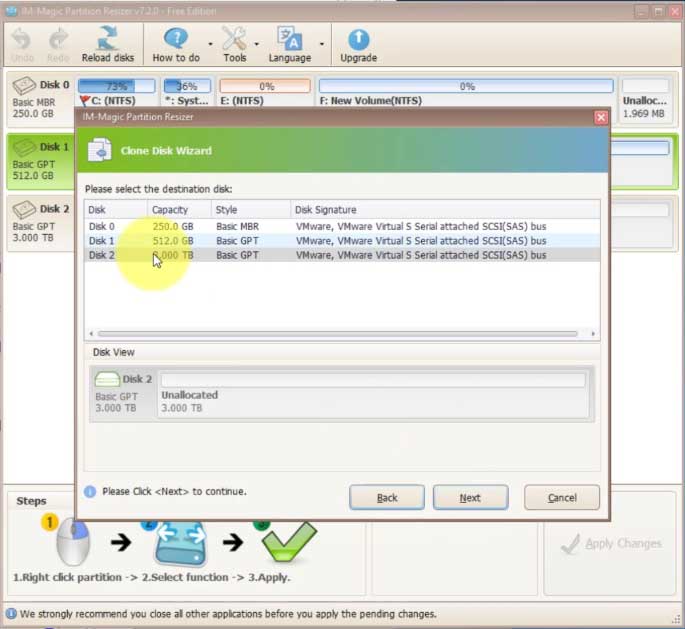Screen dimensions: 685x629
Task: Click the Disk 0 drive icon in main window
Action: pos(24,86)
